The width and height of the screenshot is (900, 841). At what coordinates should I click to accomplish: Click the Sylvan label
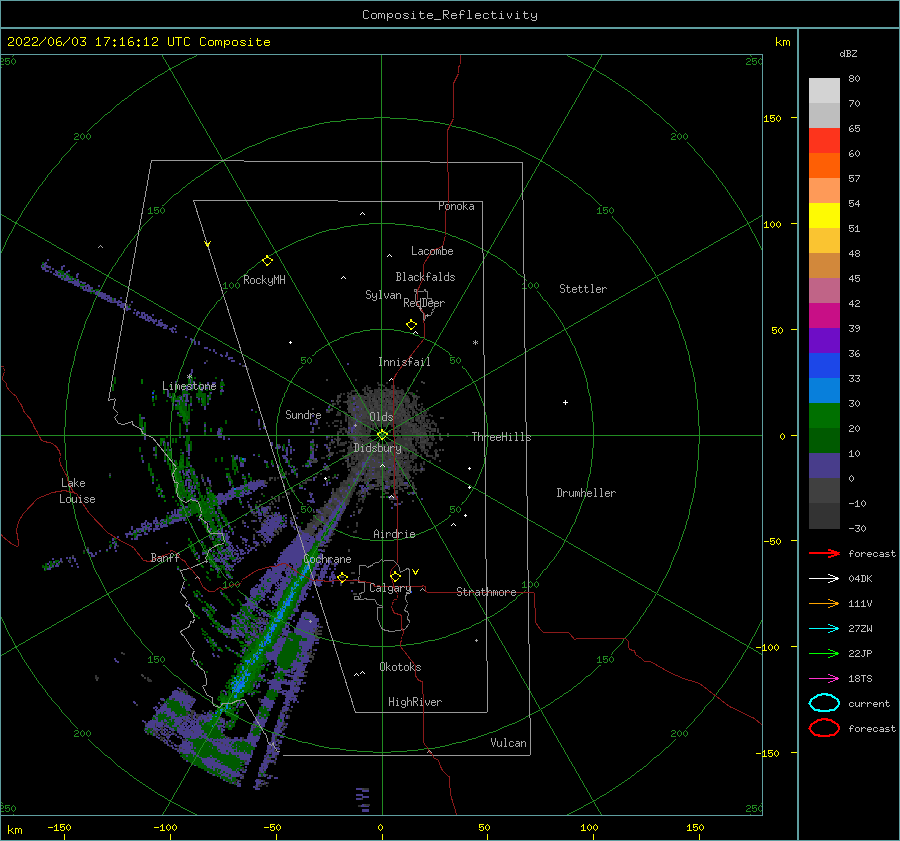(383, 295)
